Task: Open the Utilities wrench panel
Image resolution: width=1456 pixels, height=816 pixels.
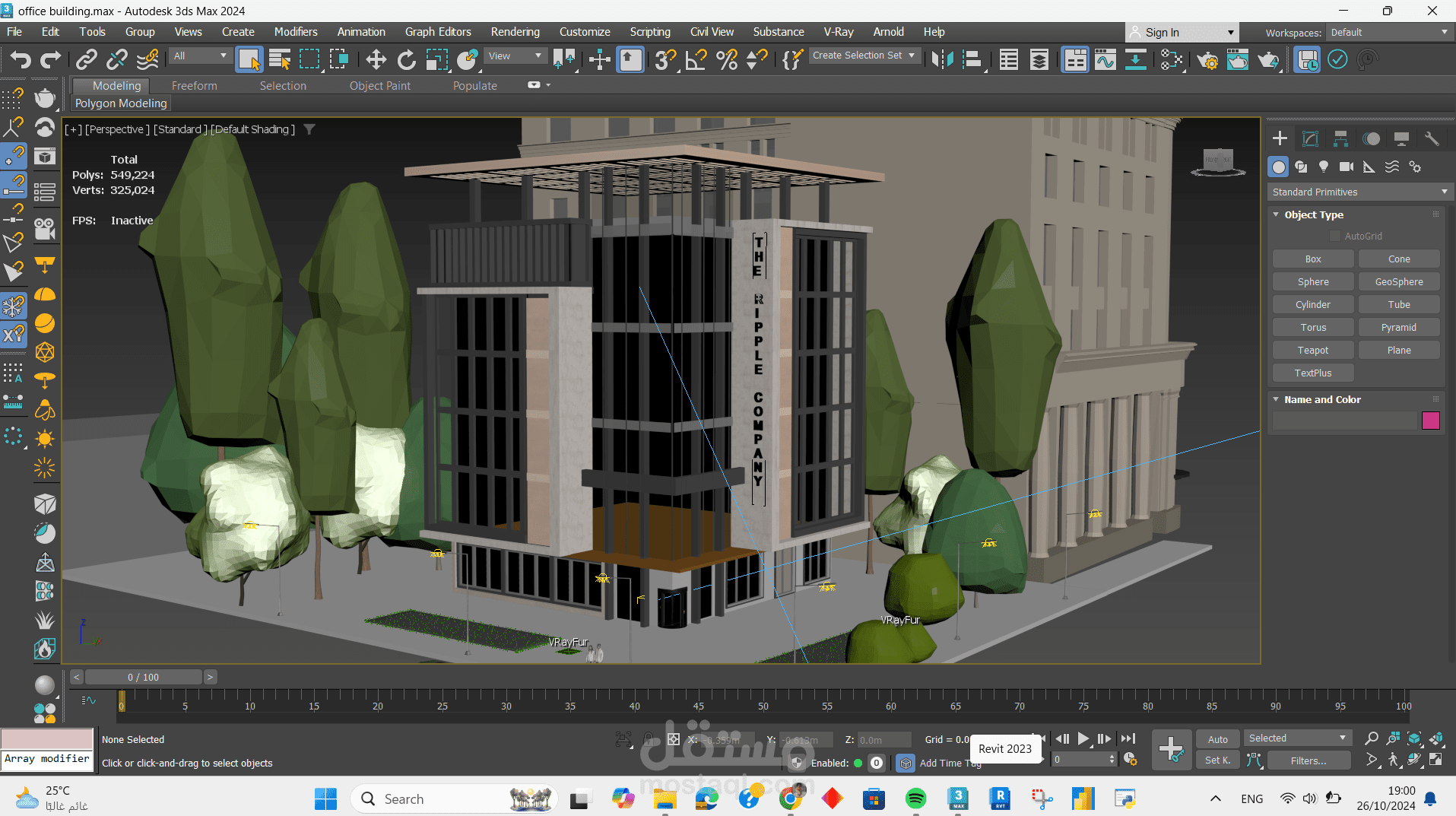Action: (1432, 138)
